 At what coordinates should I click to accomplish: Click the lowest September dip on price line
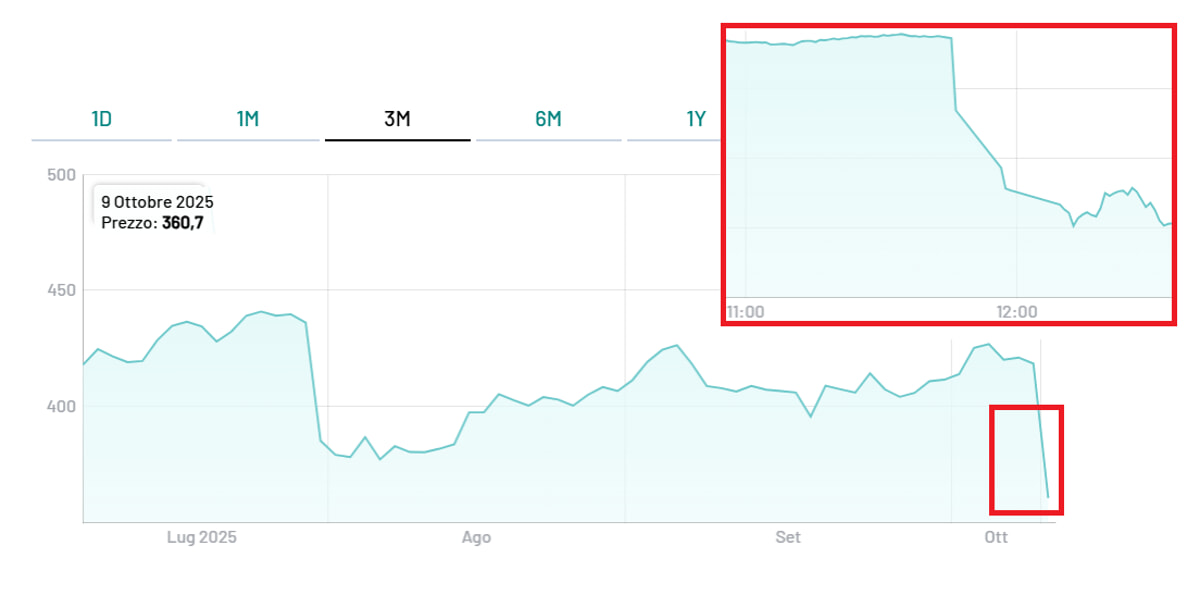click(x=810, y=416)
